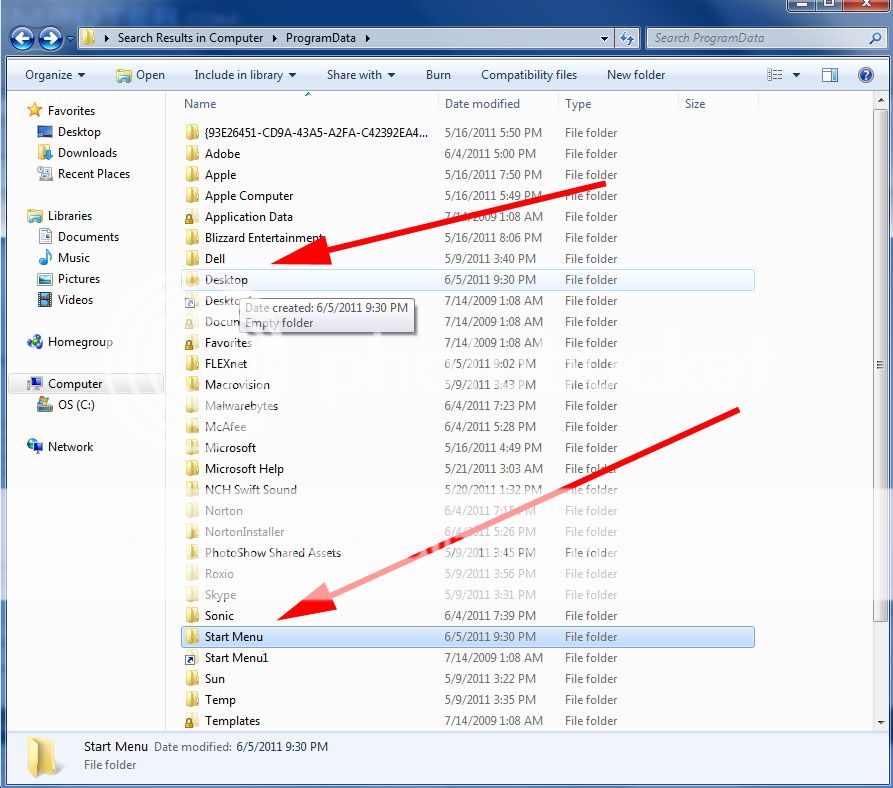Image resolution: width=893 pixels, height=788 pixels.
Task: Click the scrollbar up arrow
Action: 880,100
